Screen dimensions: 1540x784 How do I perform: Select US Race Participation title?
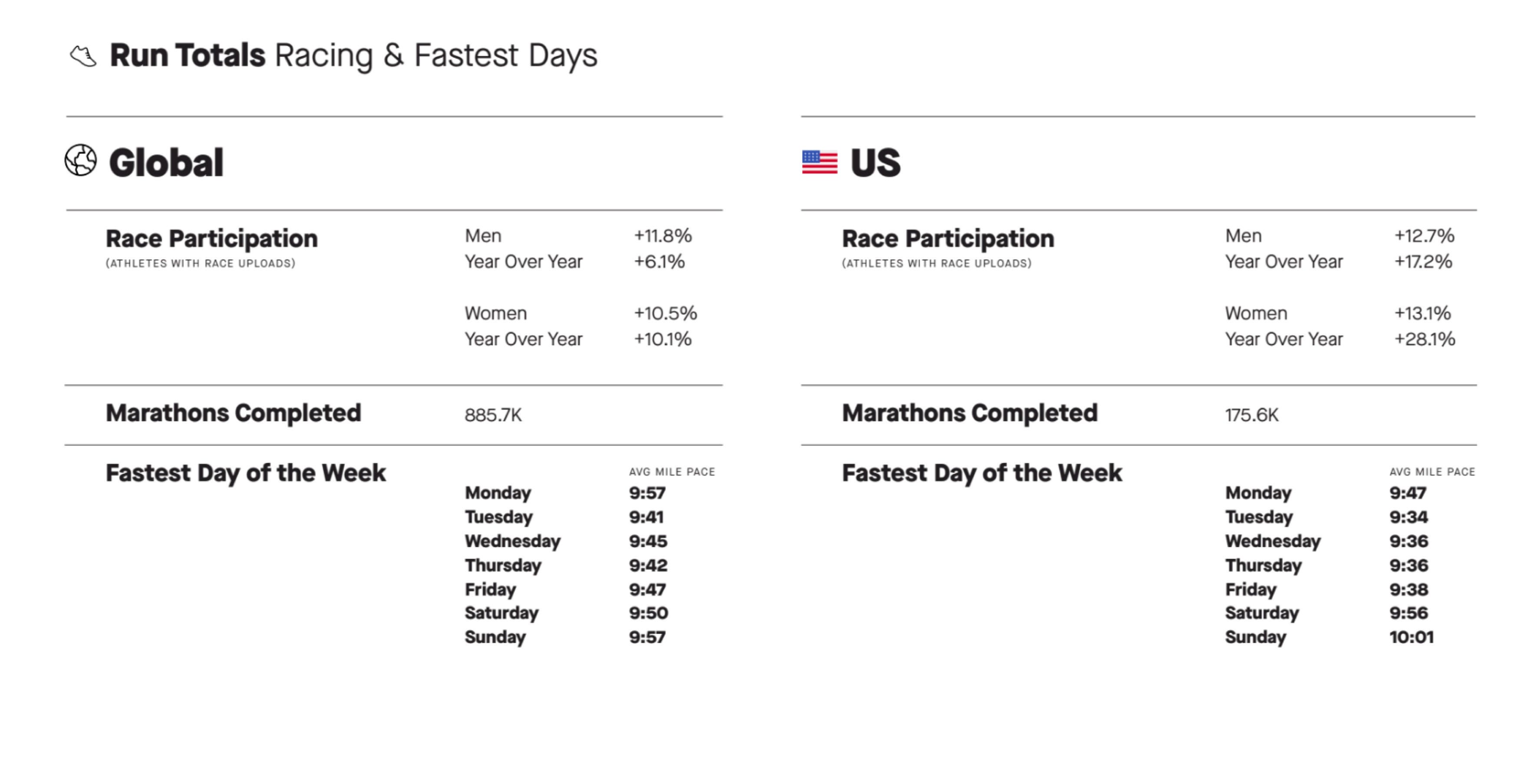point(948,239)
